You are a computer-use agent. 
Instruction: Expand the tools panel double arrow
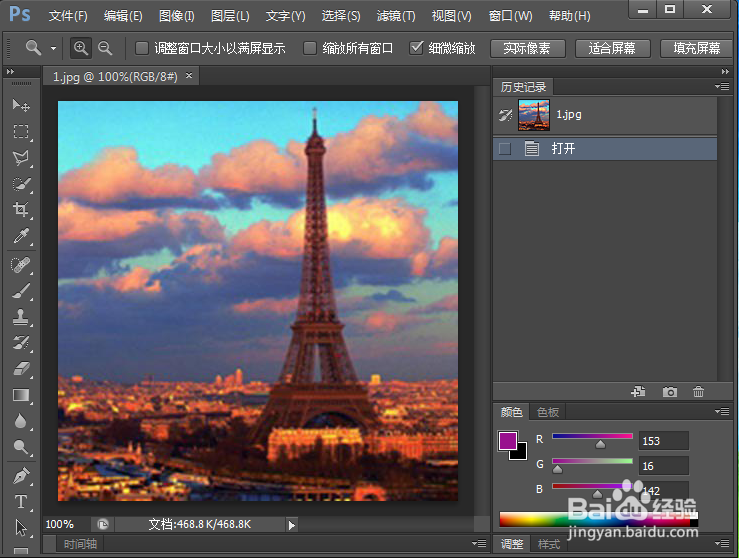tap(10, 72)
